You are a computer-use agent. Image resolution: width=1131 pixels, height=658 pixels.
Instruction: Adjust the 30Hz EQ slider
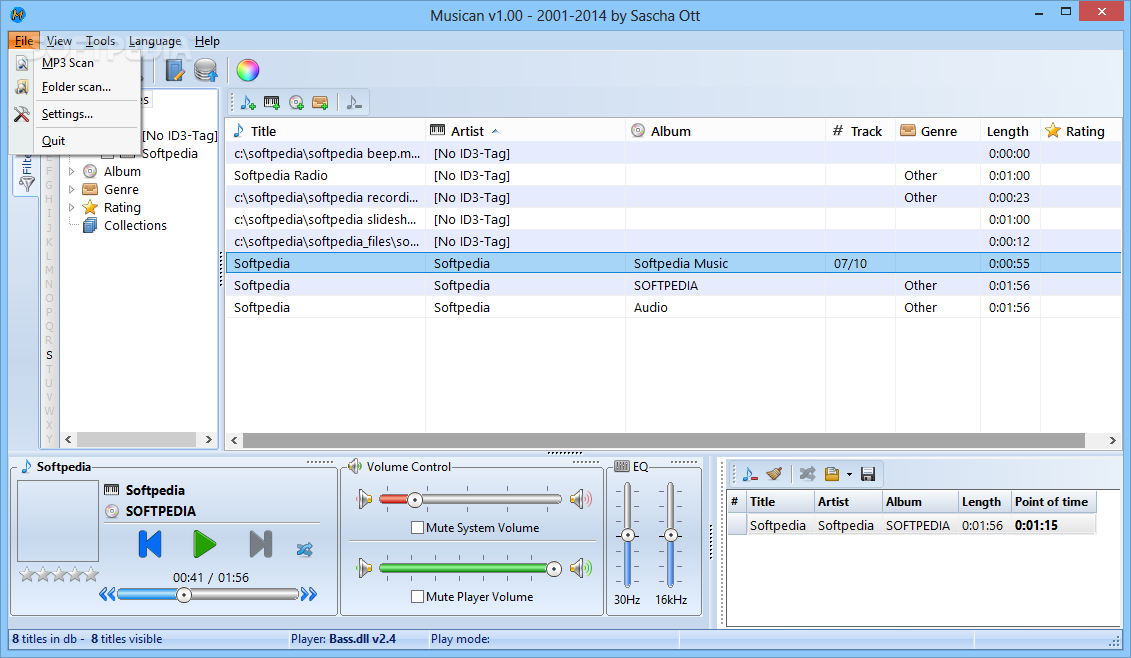pos(628,535)
